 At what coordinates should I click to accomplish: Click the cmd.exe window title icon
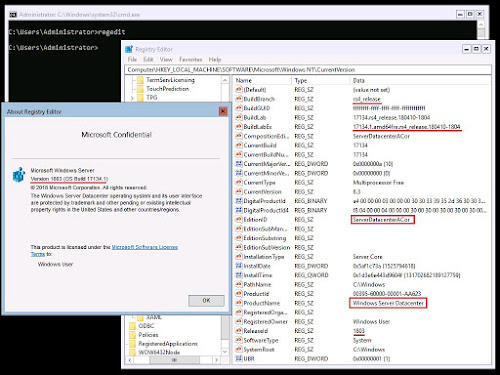pyautogui.click(x=13, y=15)
